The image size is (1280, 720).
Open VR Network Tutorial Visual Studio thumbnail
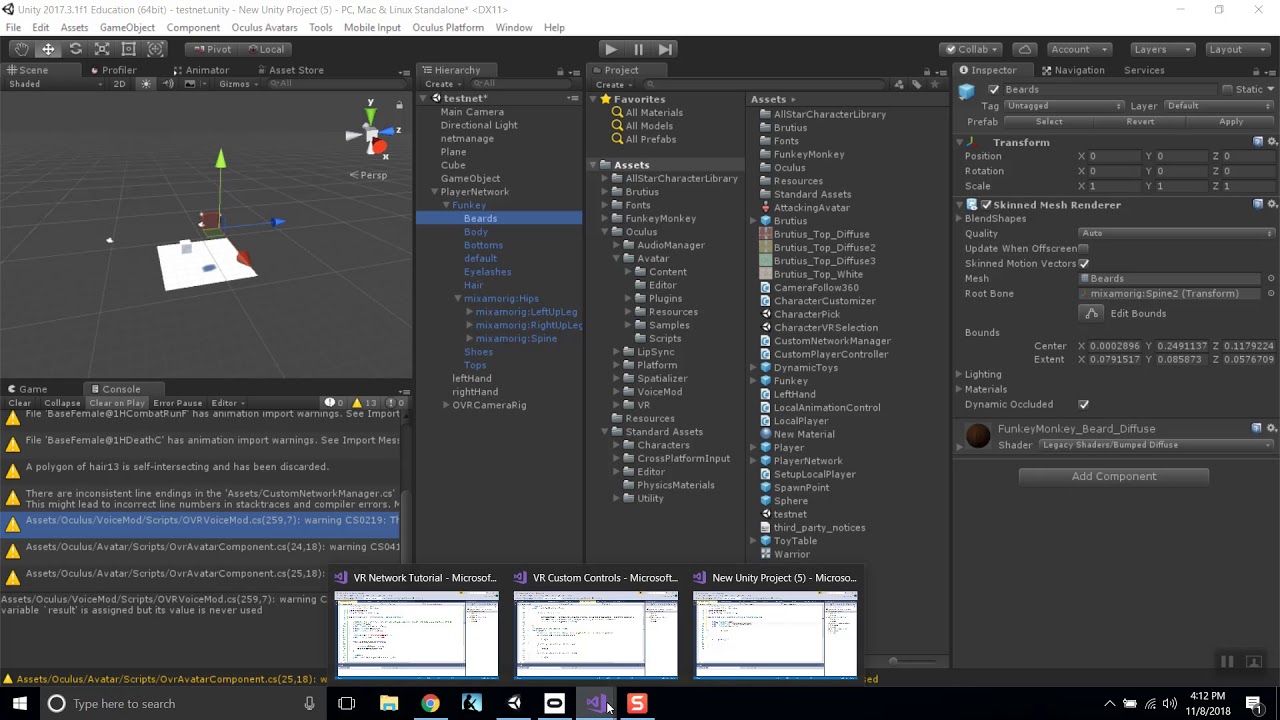[417, 626]
